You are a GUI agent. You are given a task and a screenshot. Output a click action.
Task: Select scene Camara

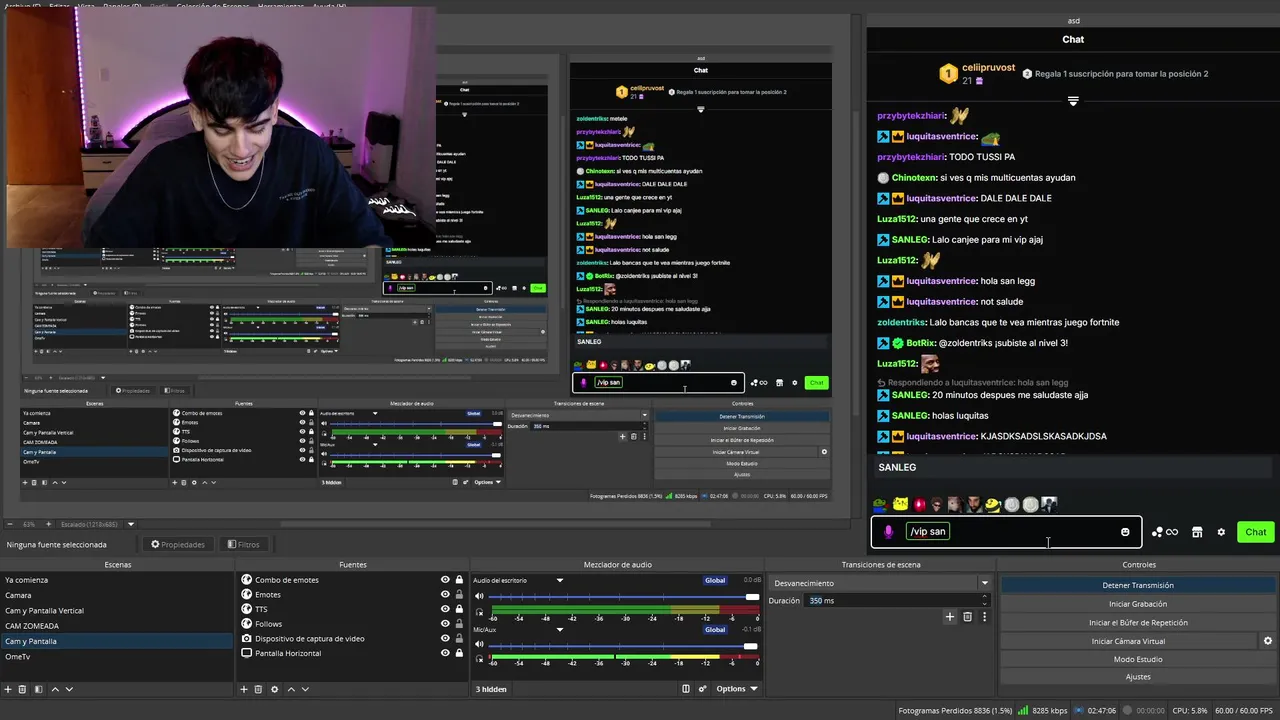116,595
